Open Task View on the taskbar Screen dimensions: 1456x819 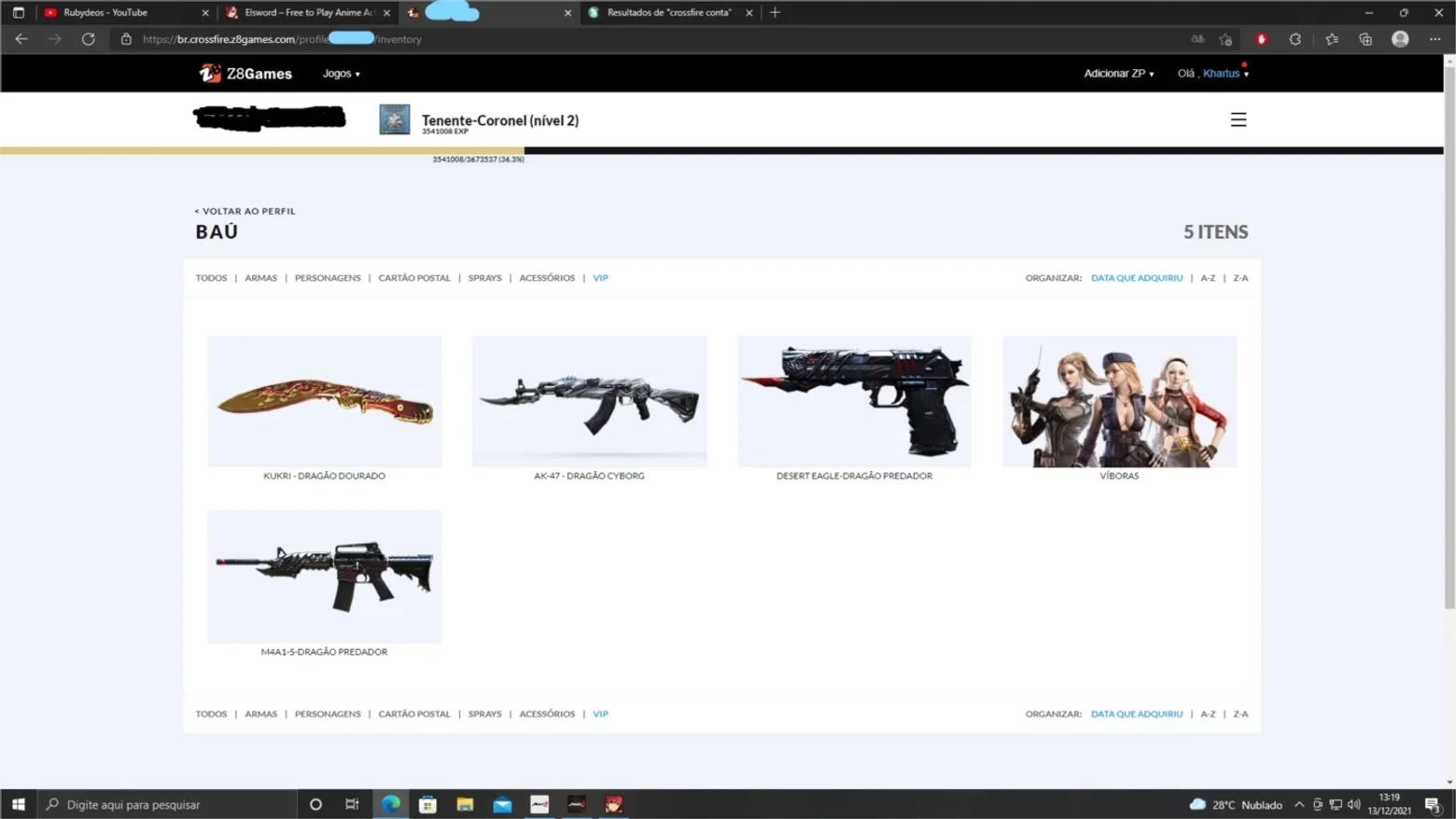click(352, 804)
